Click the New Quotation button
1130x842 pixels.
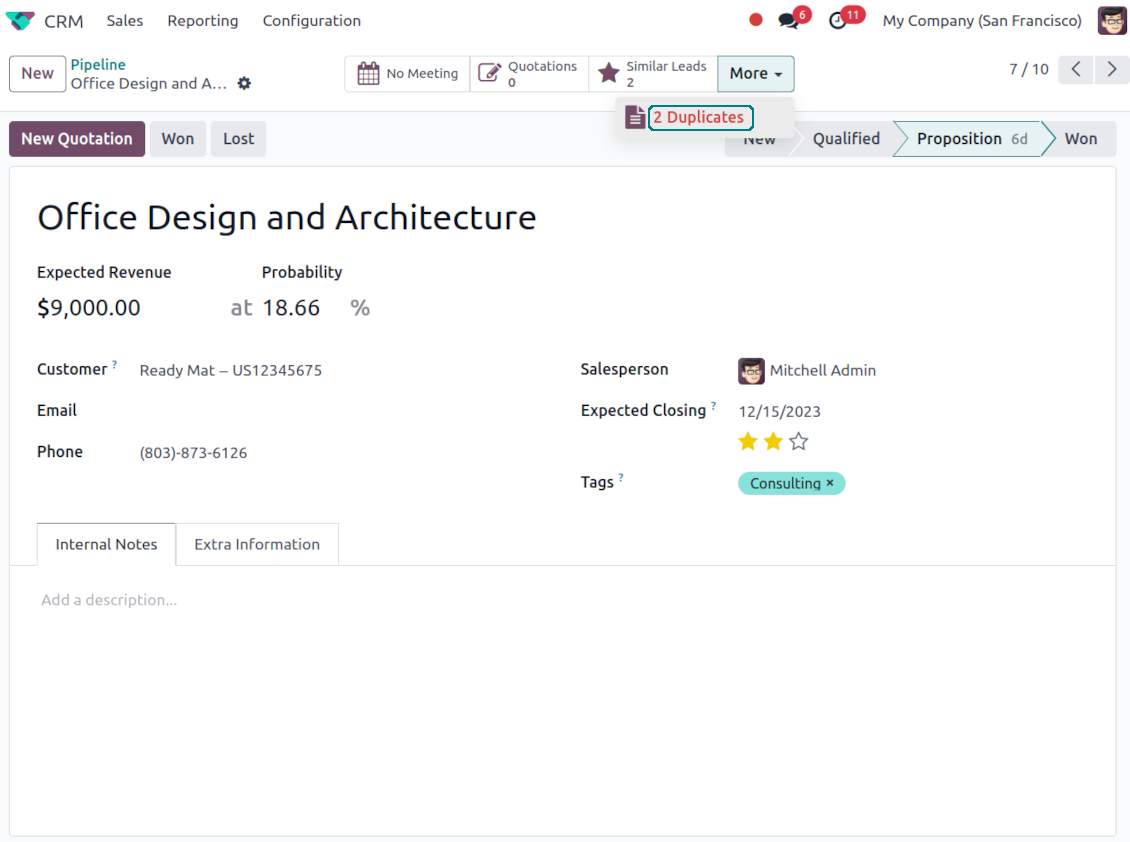[77, 139]
